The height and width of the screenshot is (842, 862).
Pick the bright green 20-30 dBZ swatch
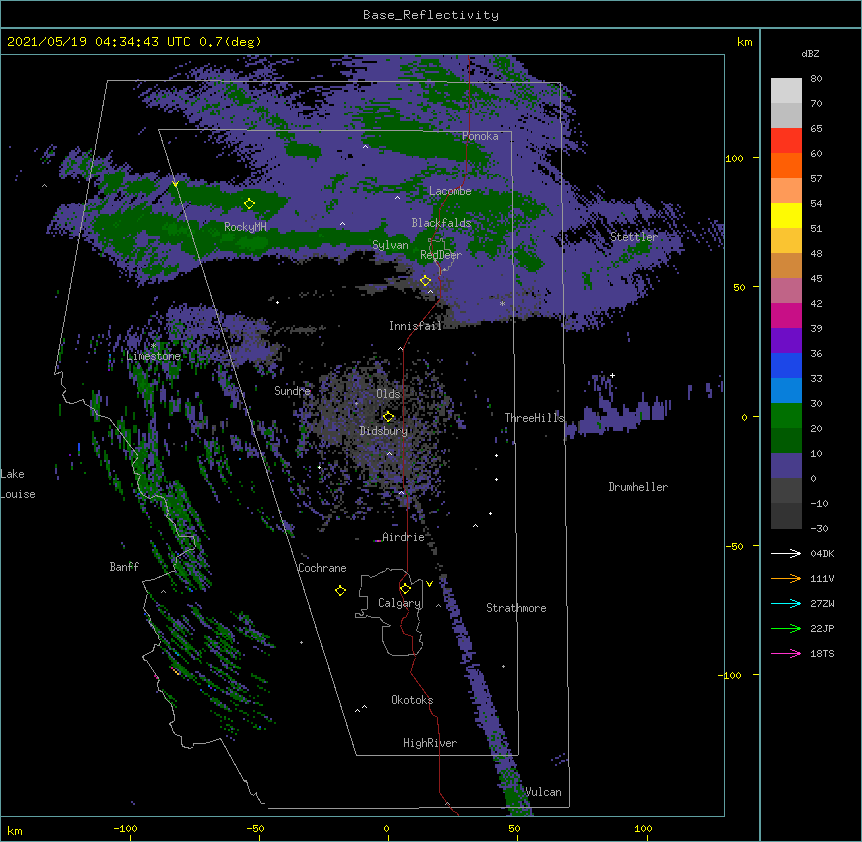click(786, 416)
